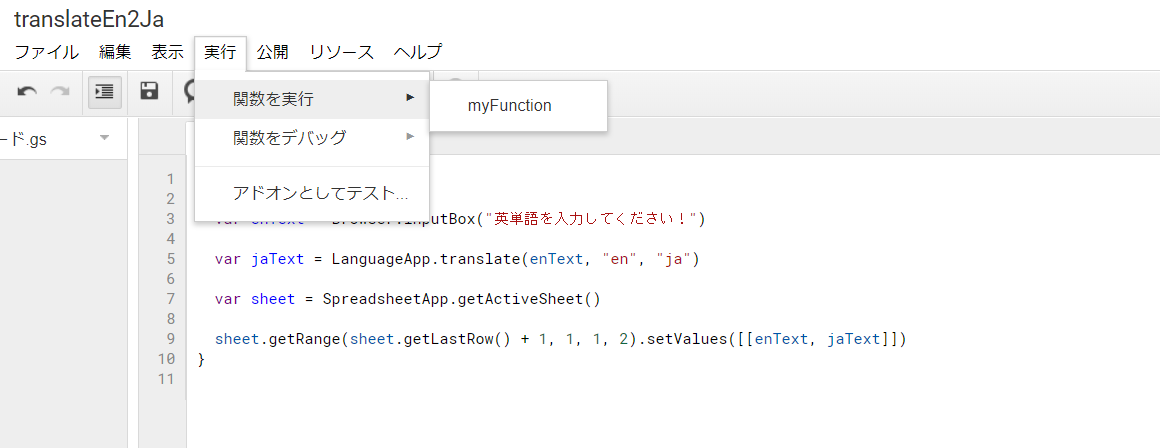This screenshot has width=1160, height=448.
Task: Toggle the indent formatting icon
Action: (102, 91)
